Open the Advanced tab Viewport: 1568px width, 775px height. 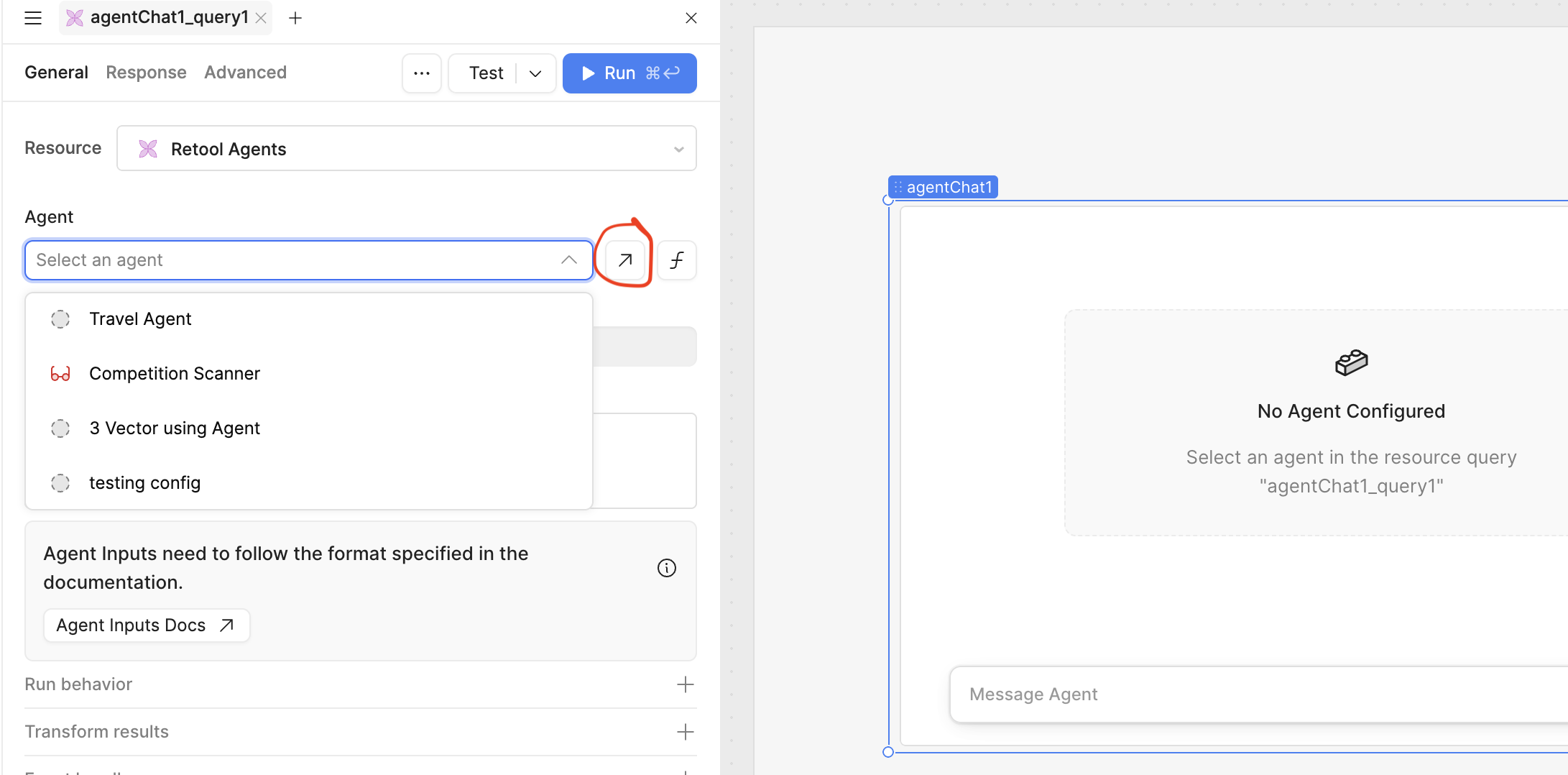(245, 73)
